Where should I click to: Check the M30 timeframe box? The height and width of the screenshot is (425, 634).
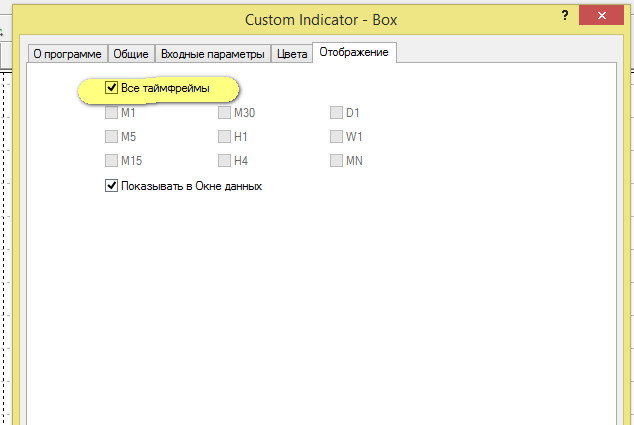click(225, 113)
